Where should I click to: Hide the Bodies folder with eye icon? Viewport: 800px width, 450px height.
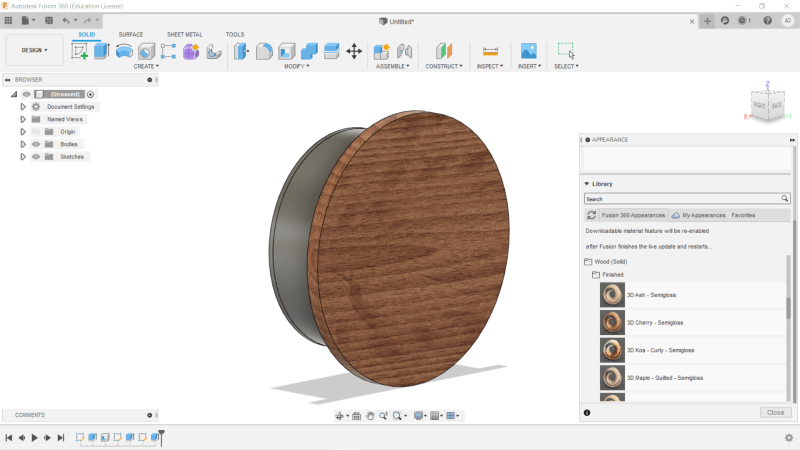[x=36, y=144]
